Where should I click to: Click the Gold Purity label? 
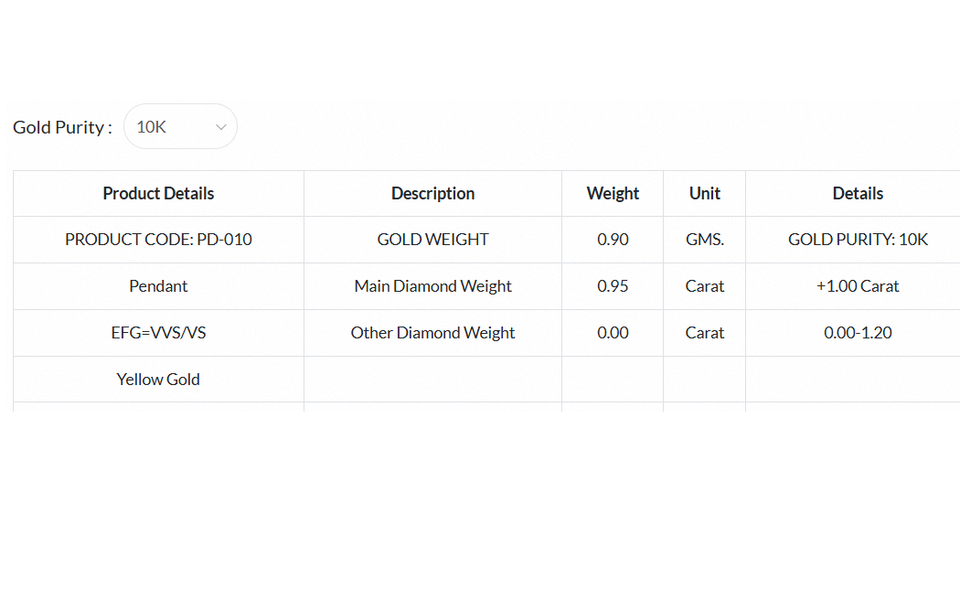62,127
